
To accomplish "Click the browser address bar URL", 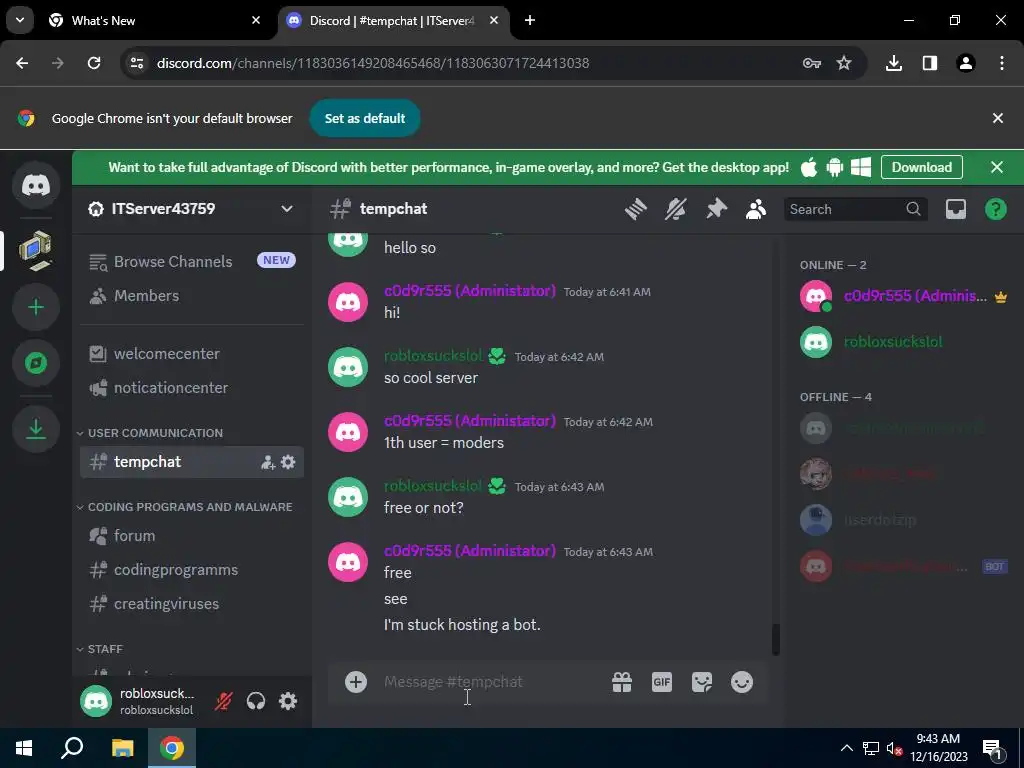I will pyautogui.click(x=373, y=63).
